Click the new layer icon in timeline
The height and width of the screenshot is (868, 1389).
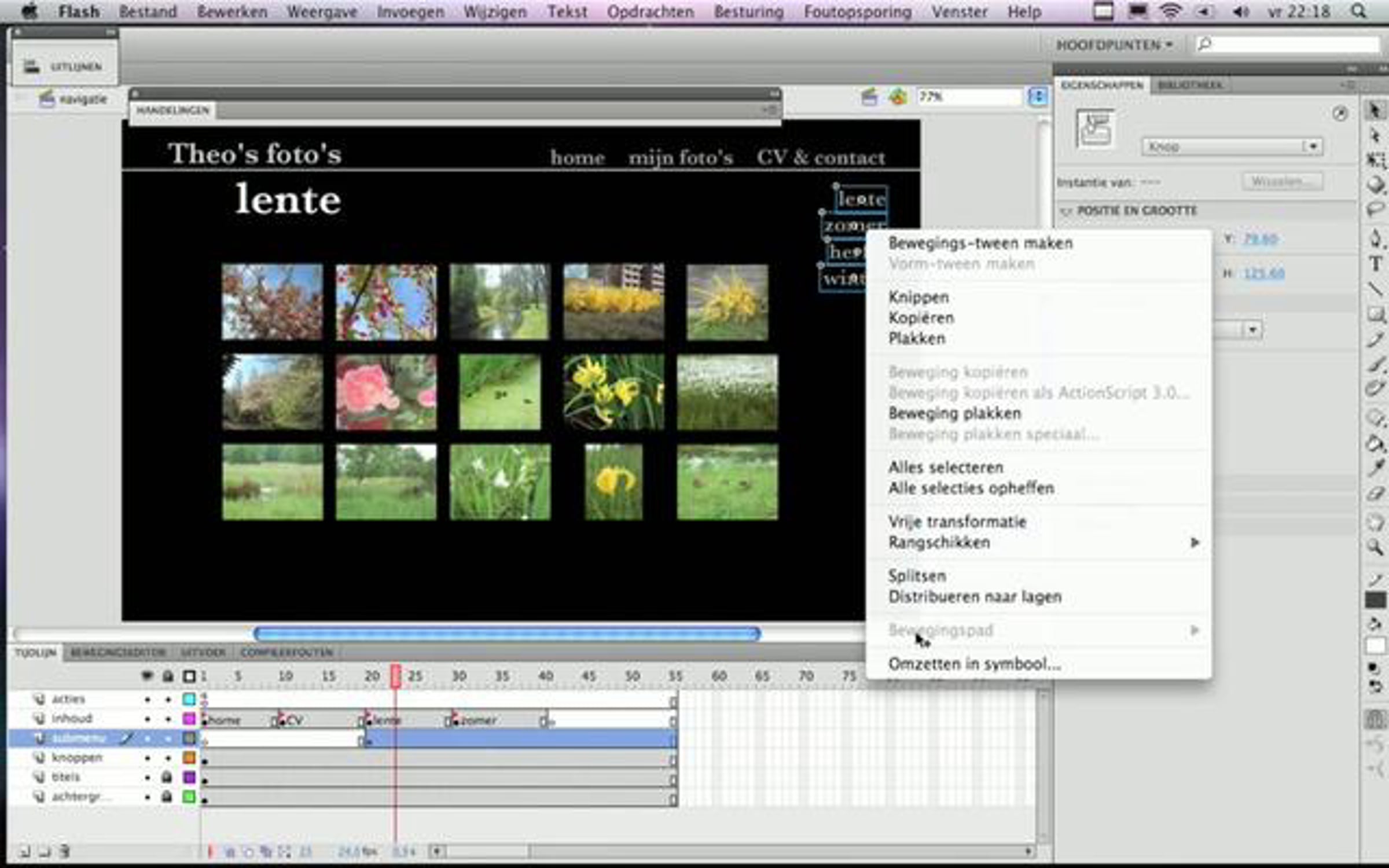click(24, 851)
